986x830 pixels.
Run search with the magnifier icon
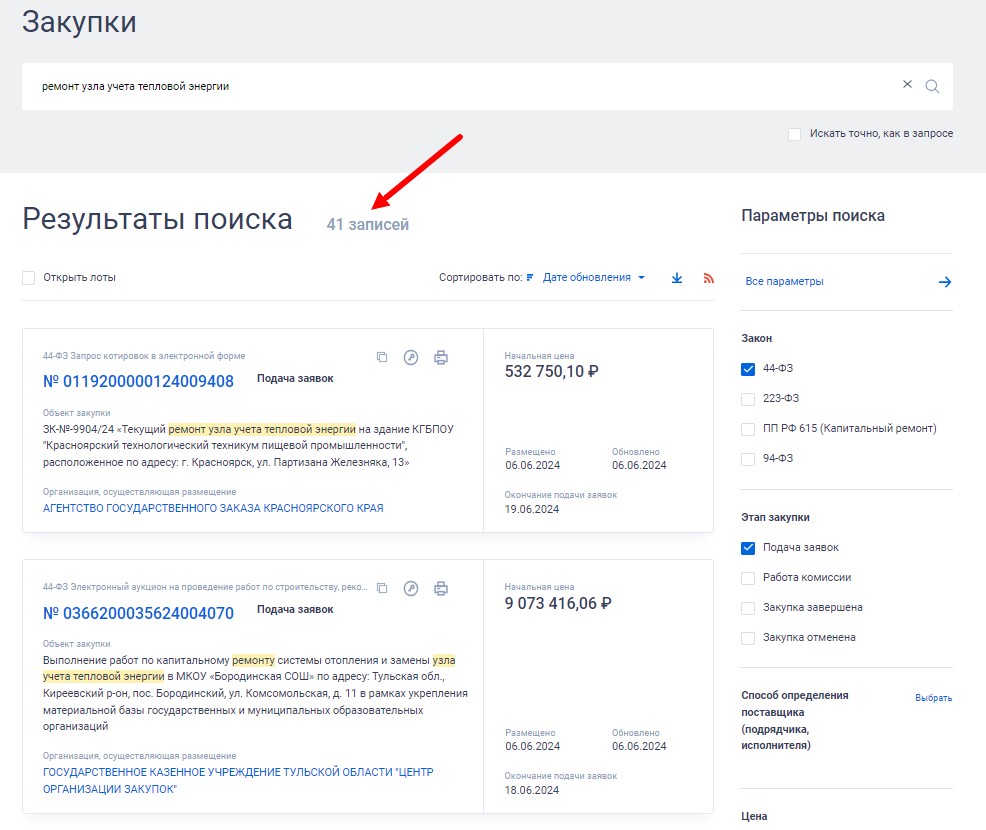pos(932,86)
